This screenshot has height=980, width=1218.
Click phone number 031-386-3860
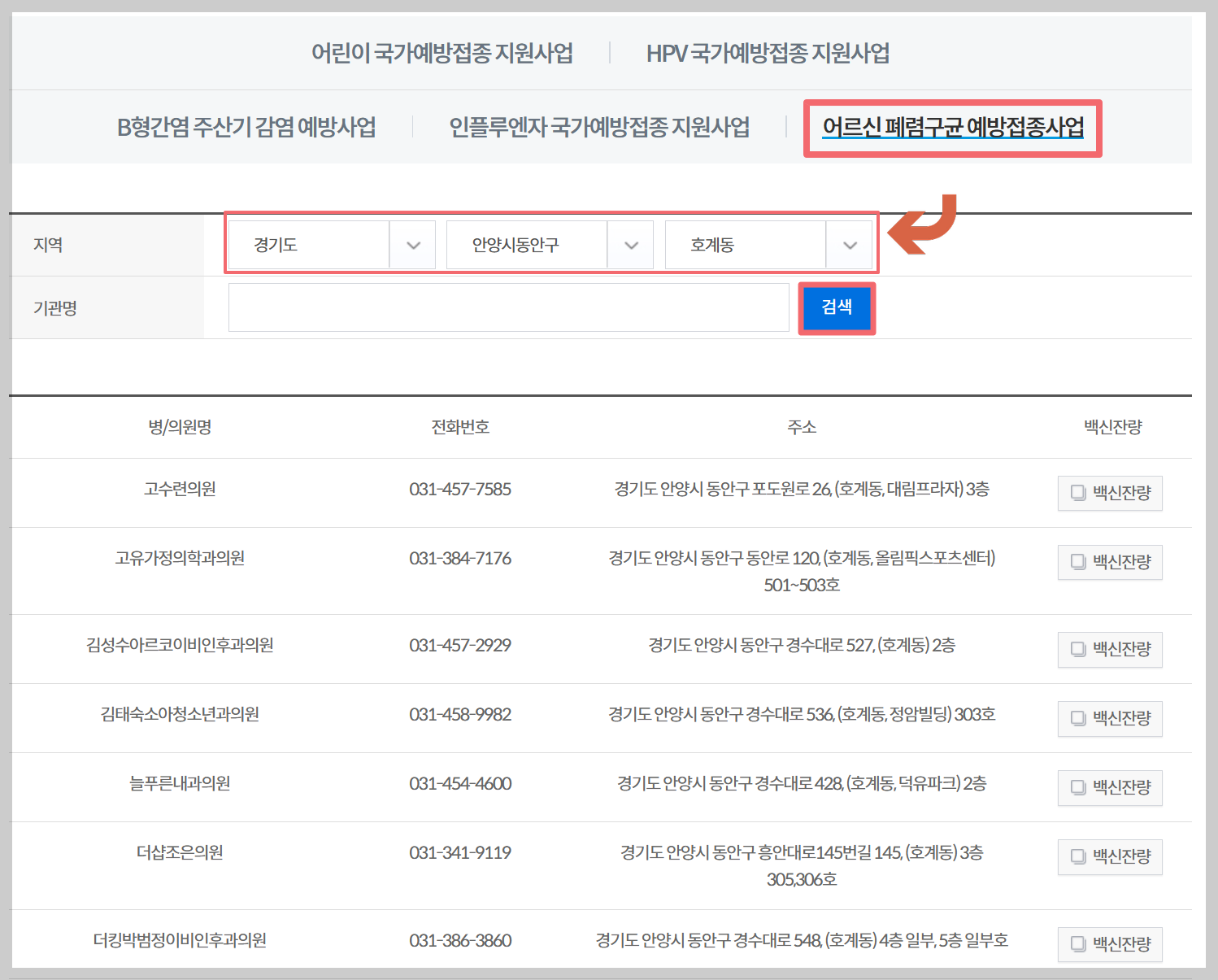point(460,940)
